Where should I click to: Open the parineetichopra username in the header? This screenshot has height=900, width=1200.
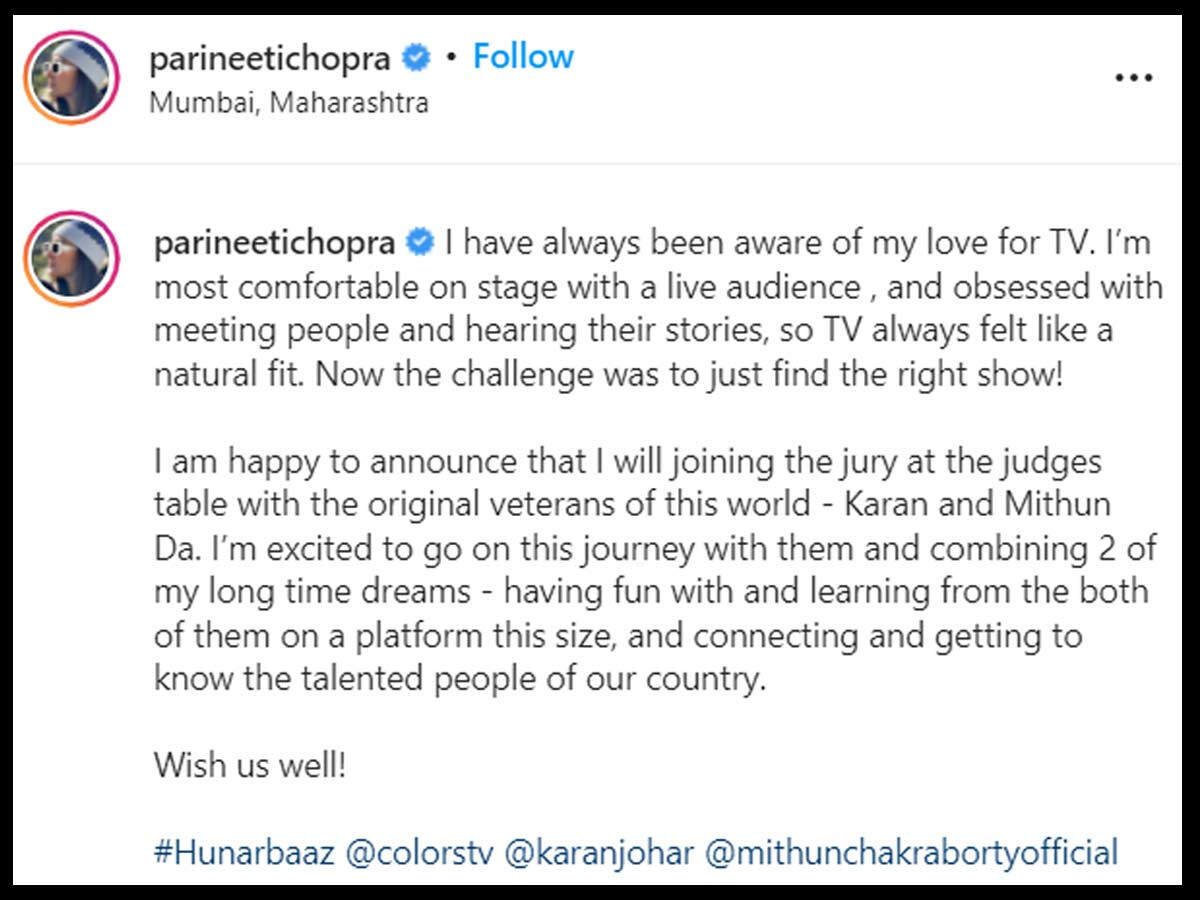270,59
